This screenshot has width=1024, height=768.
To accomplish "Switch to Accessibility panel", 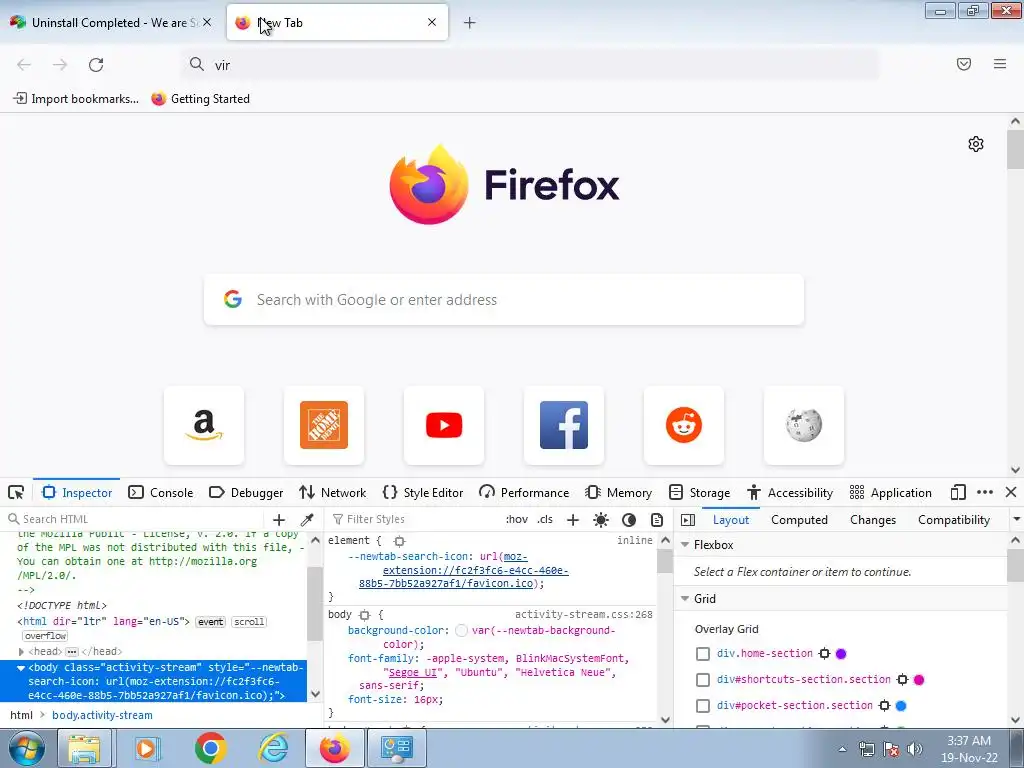I will tap(790, 492).
